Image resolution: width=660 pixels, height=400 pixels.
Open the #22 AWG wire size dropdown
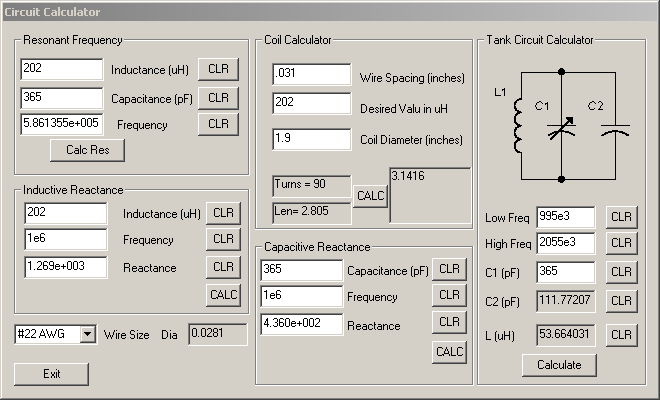coord(88,334)
